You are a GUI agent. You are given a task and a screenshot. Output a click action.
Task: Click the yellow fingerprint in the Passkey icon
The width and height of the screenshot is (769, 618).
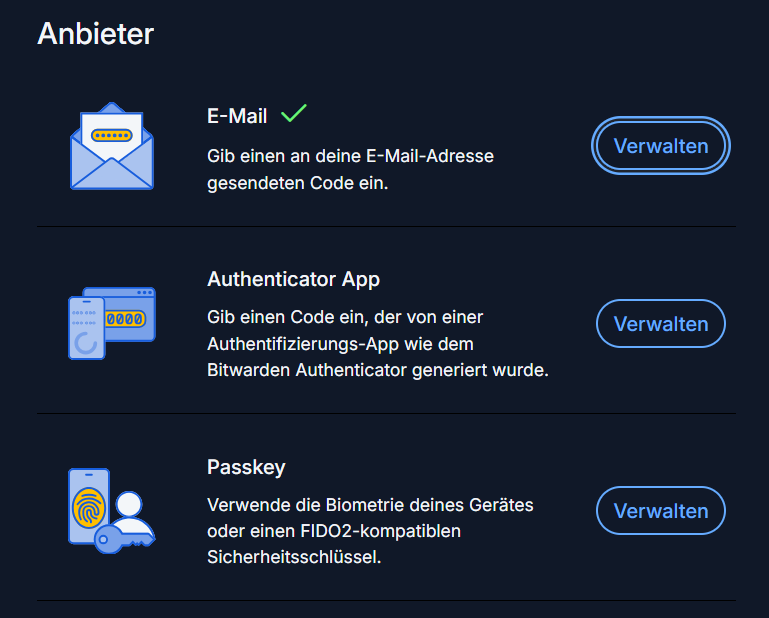click(89, 507)
